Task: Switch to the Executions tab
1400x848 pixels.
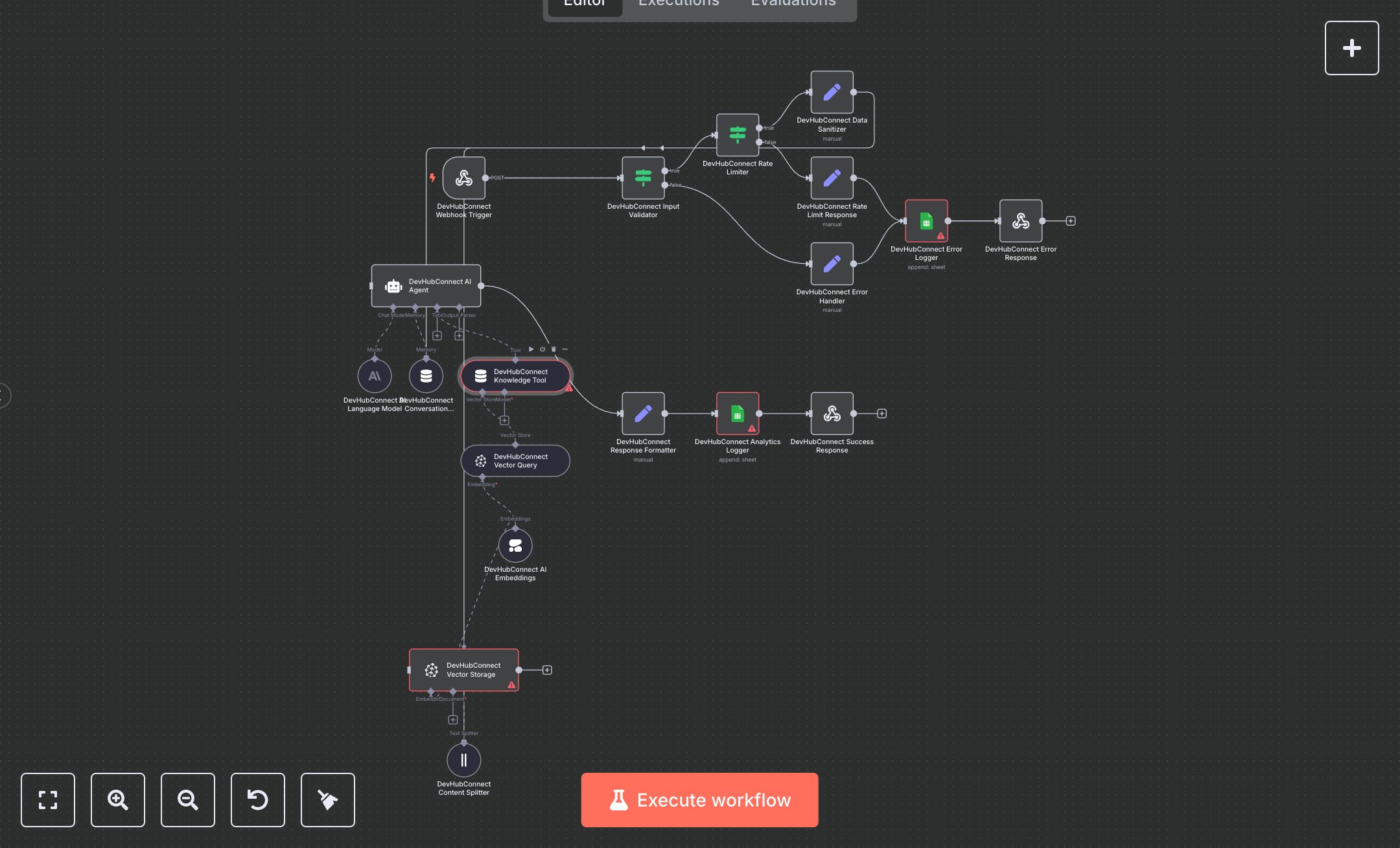Action: pos(678,4)
